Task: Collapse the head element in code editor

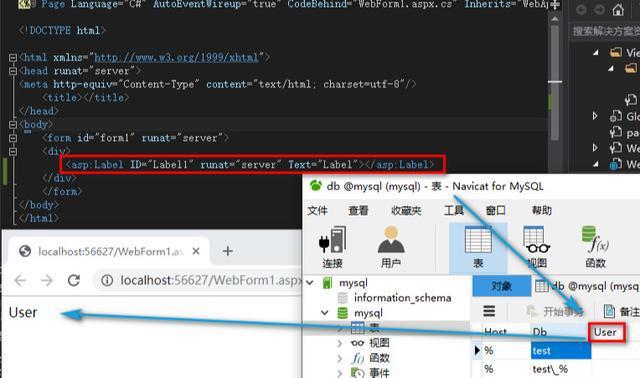Action: point(13,71)
